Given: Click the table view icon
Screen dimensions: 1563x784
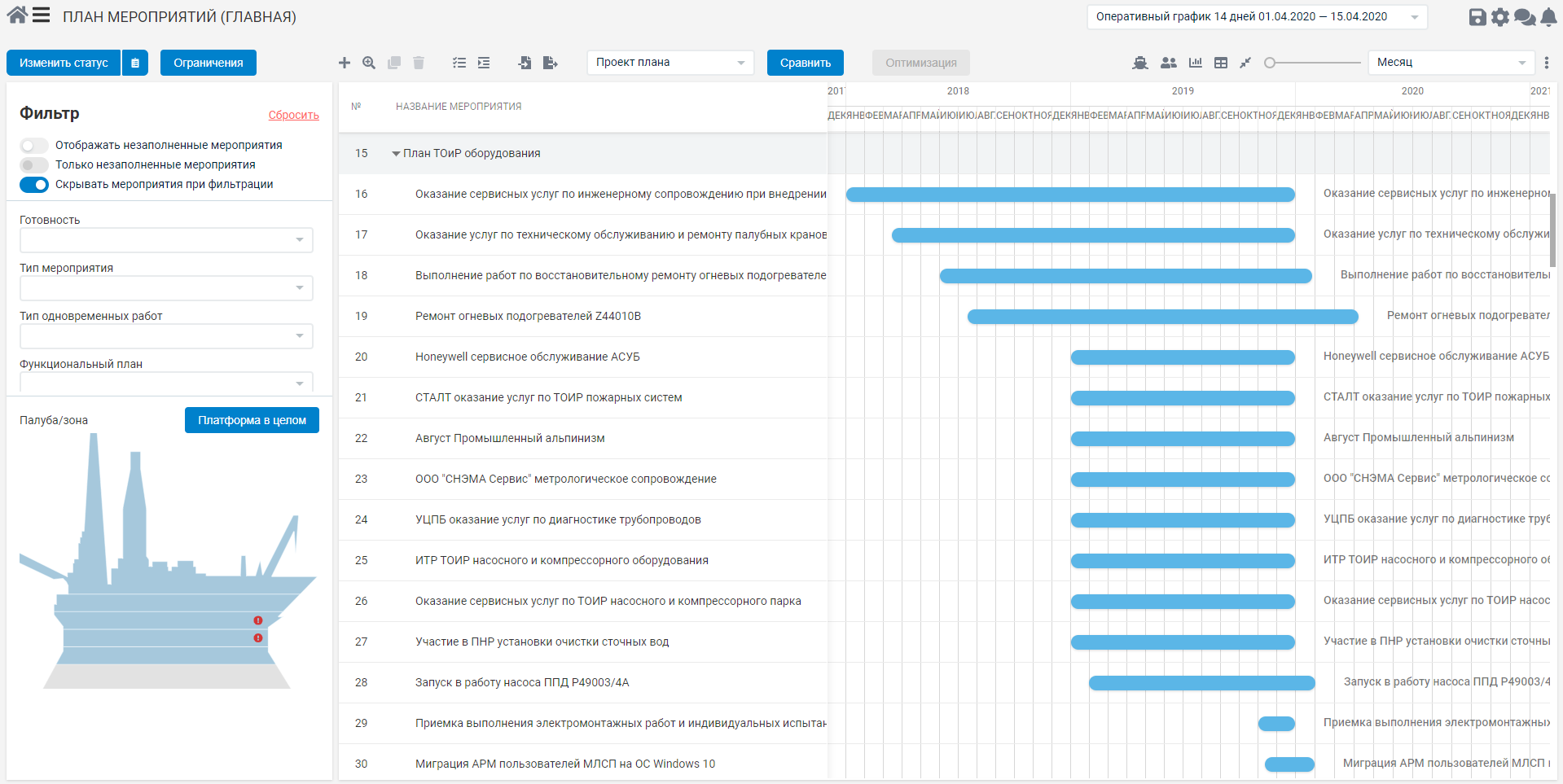Looking at the screenshot, I should tap(1221, 63).
